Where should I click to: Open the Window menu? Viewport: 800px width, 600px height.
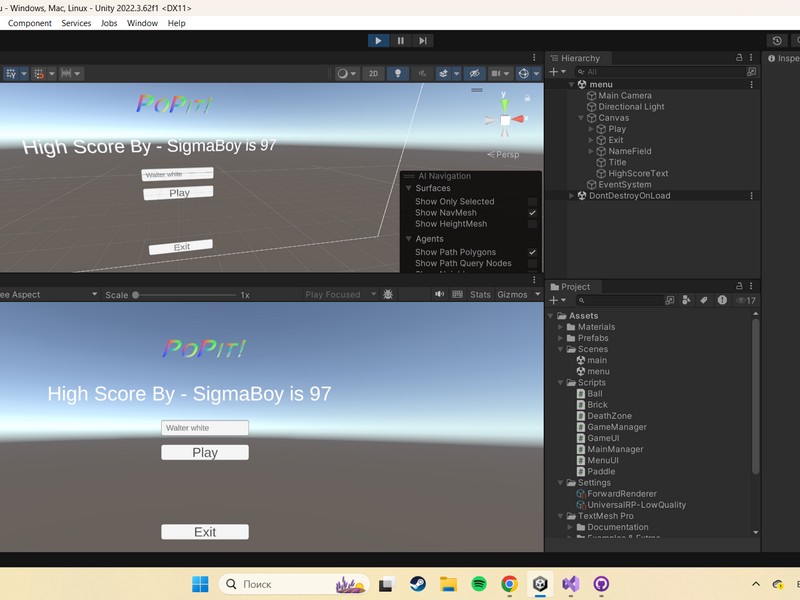(x=142, y=23)
